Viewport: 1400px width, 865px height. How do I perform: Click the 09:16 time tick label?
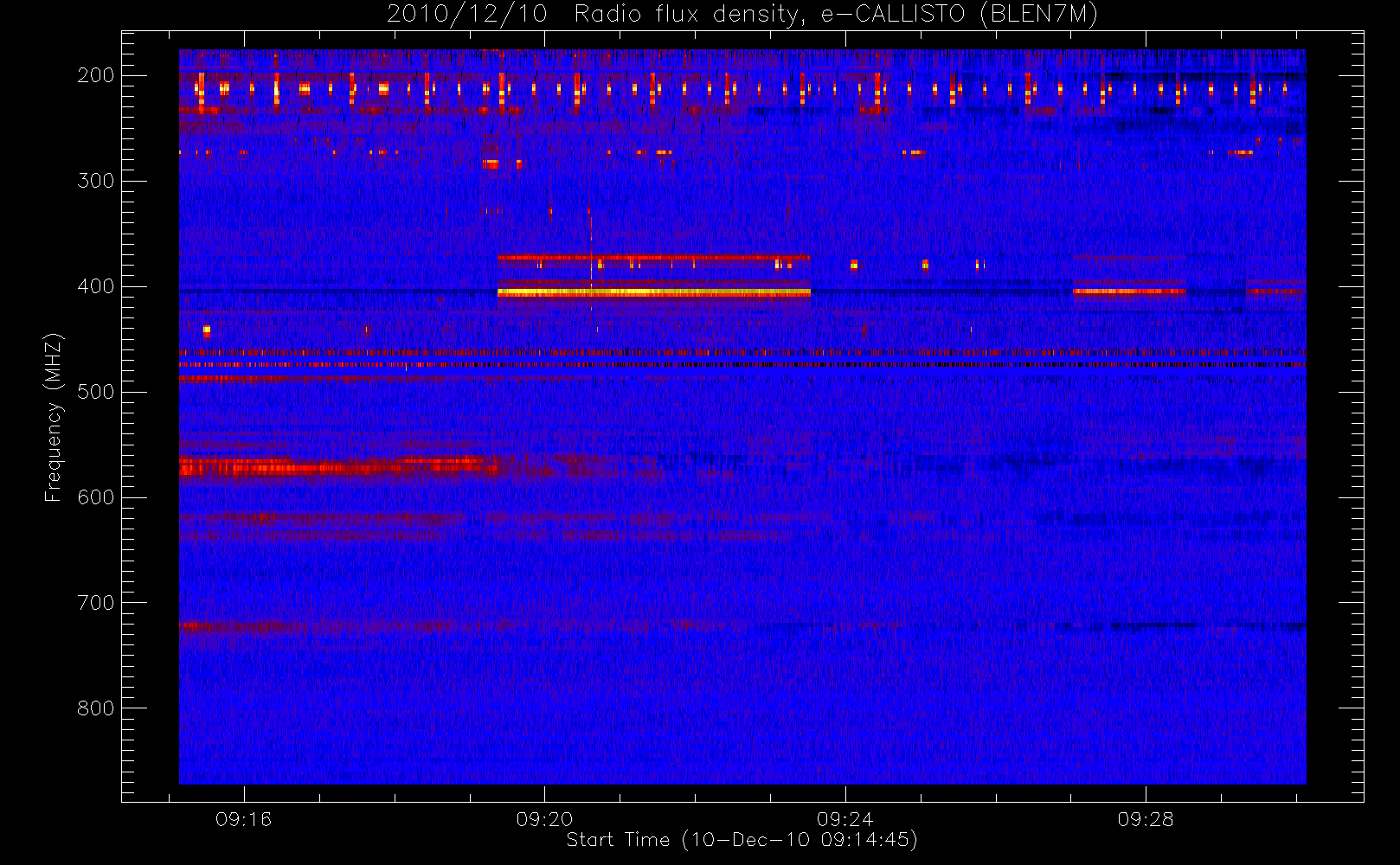(x=244, y=819)
